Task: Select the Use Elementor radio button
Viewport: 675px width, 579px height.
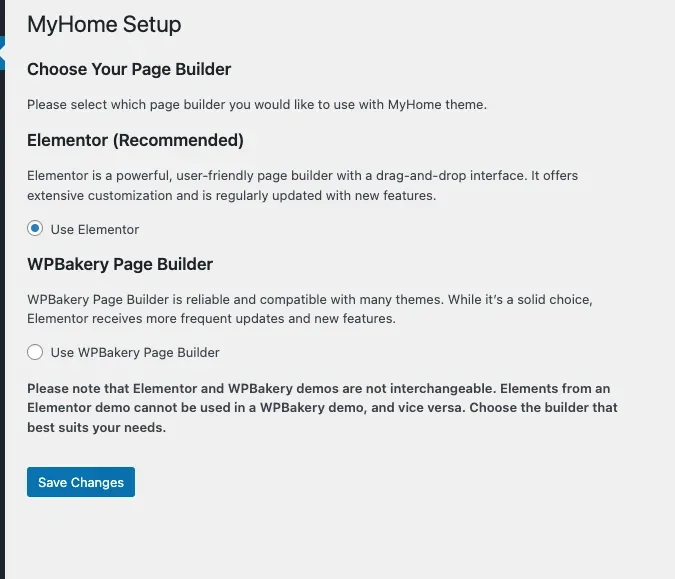Action: coord(35,229)
